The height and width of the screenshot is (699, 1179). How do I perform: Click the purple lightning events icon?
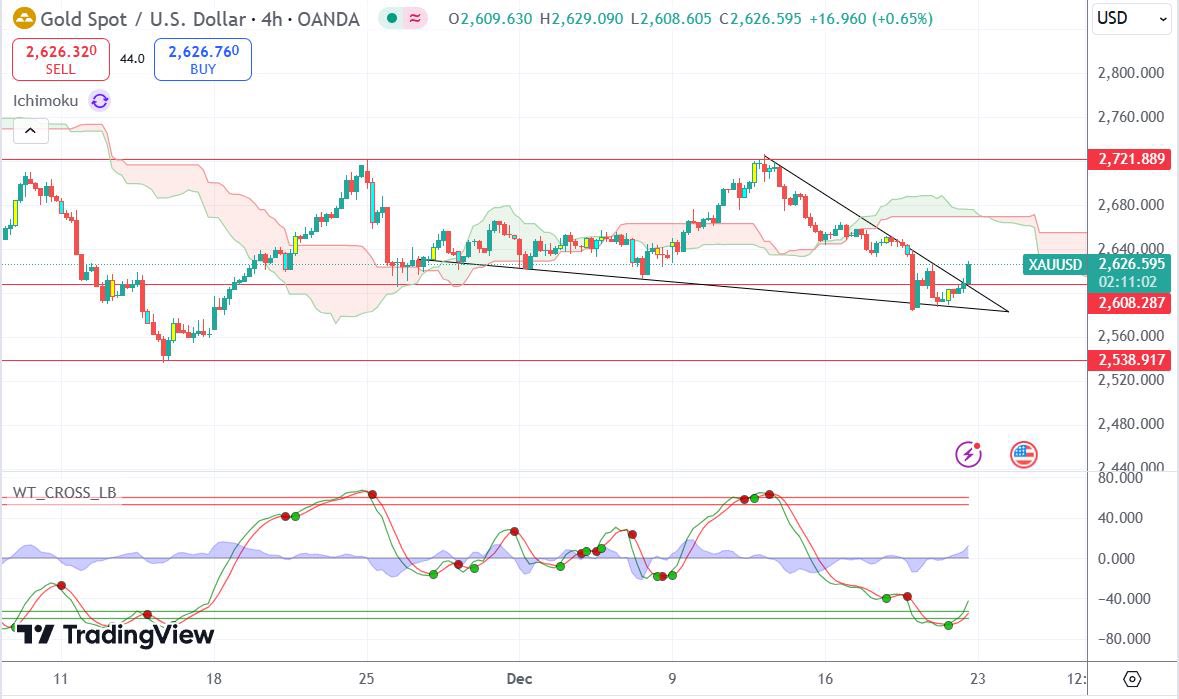[968, 454]
